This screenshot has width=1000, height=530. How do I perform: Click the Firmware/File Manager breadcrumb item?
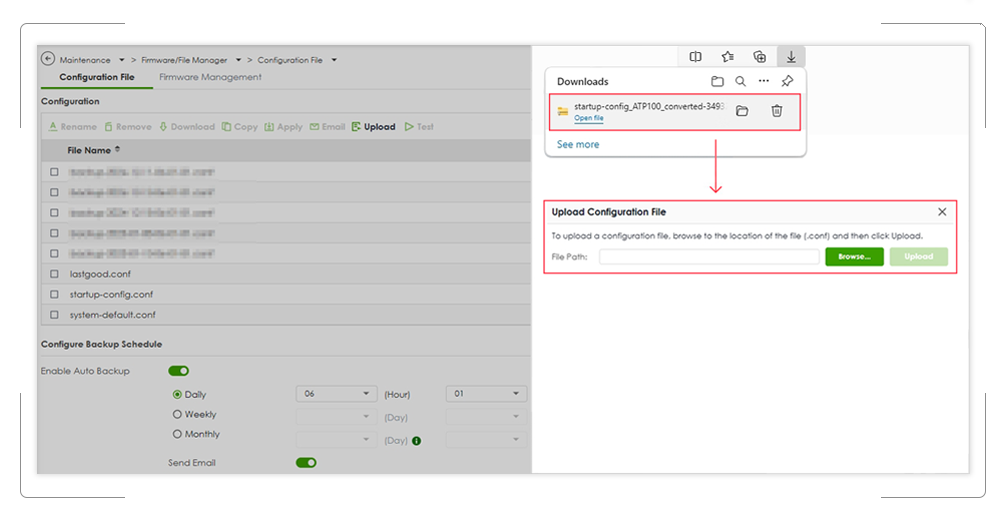pyautogui.click(x=184, y=60)
